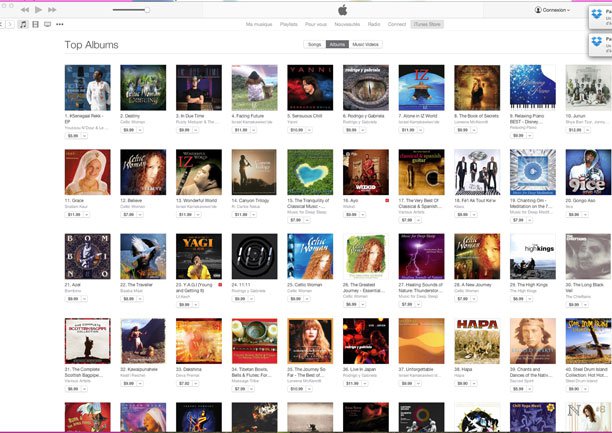Select the Songs chart filter
Image resolution: width=612 pixels, height=433 pixels.
coord(314,45)
